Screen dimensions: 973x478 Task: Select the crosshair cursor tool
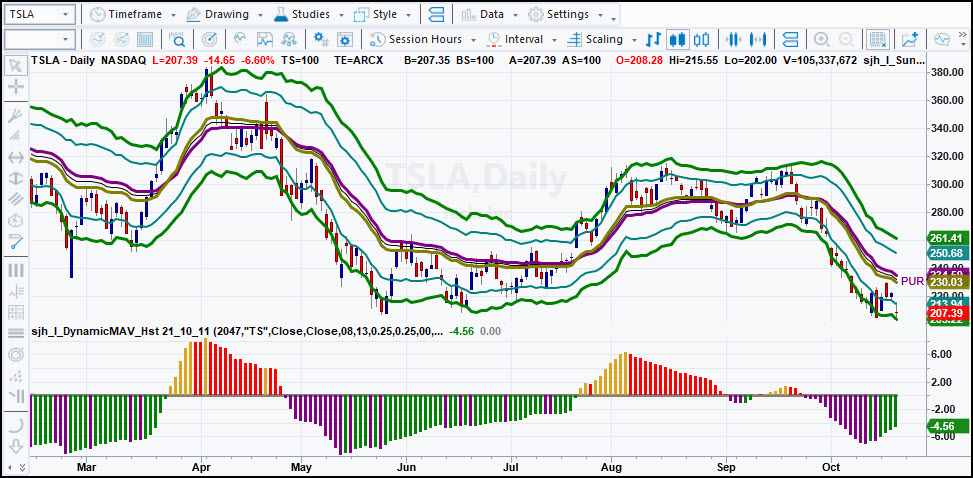click(x=16, y=86)
